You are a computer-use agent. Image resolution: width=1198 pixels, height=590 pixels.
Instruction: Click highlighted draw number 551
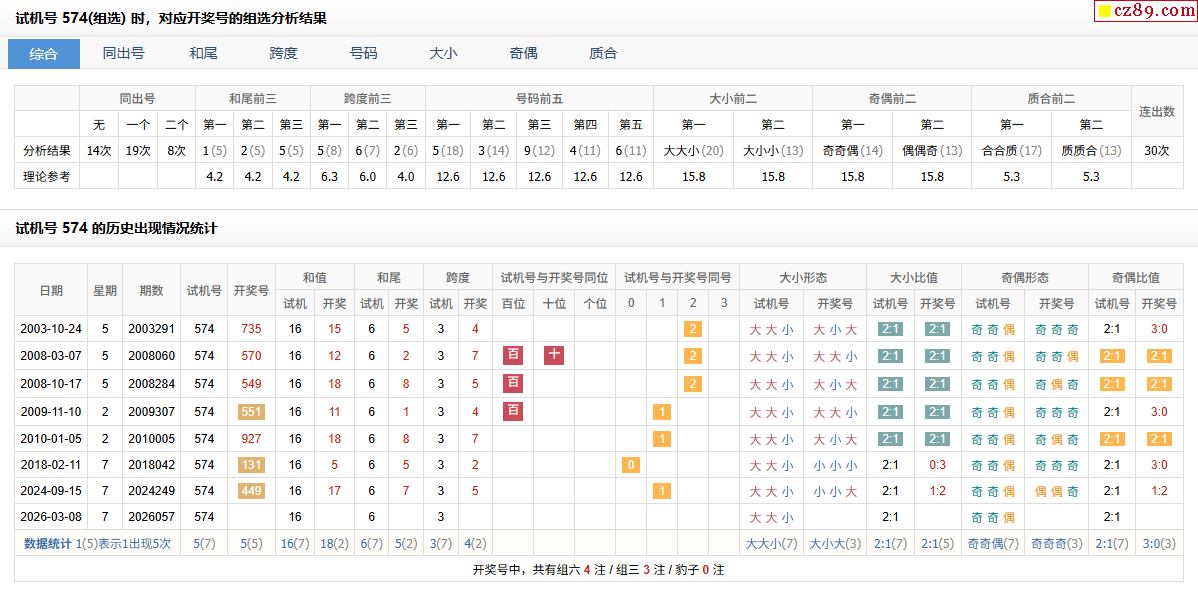pyautogui.click(x=251, y=411)
